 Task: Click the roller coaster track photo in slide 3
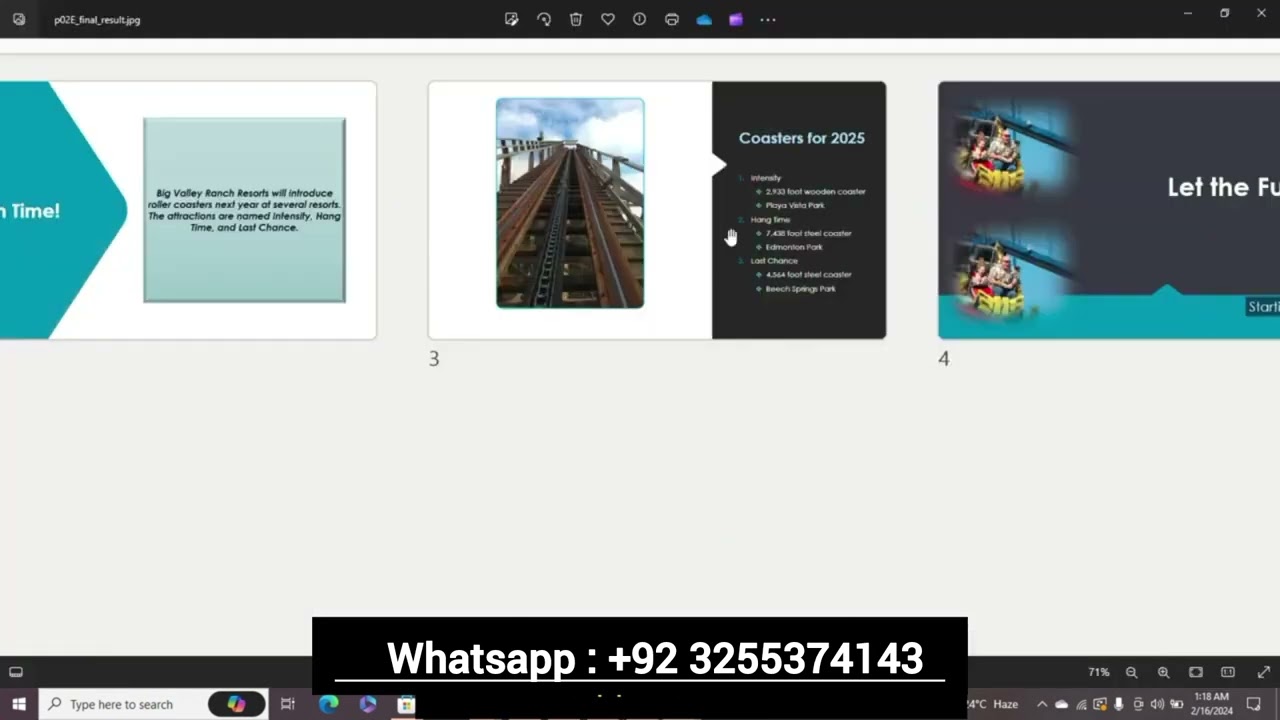click(570, 203)
